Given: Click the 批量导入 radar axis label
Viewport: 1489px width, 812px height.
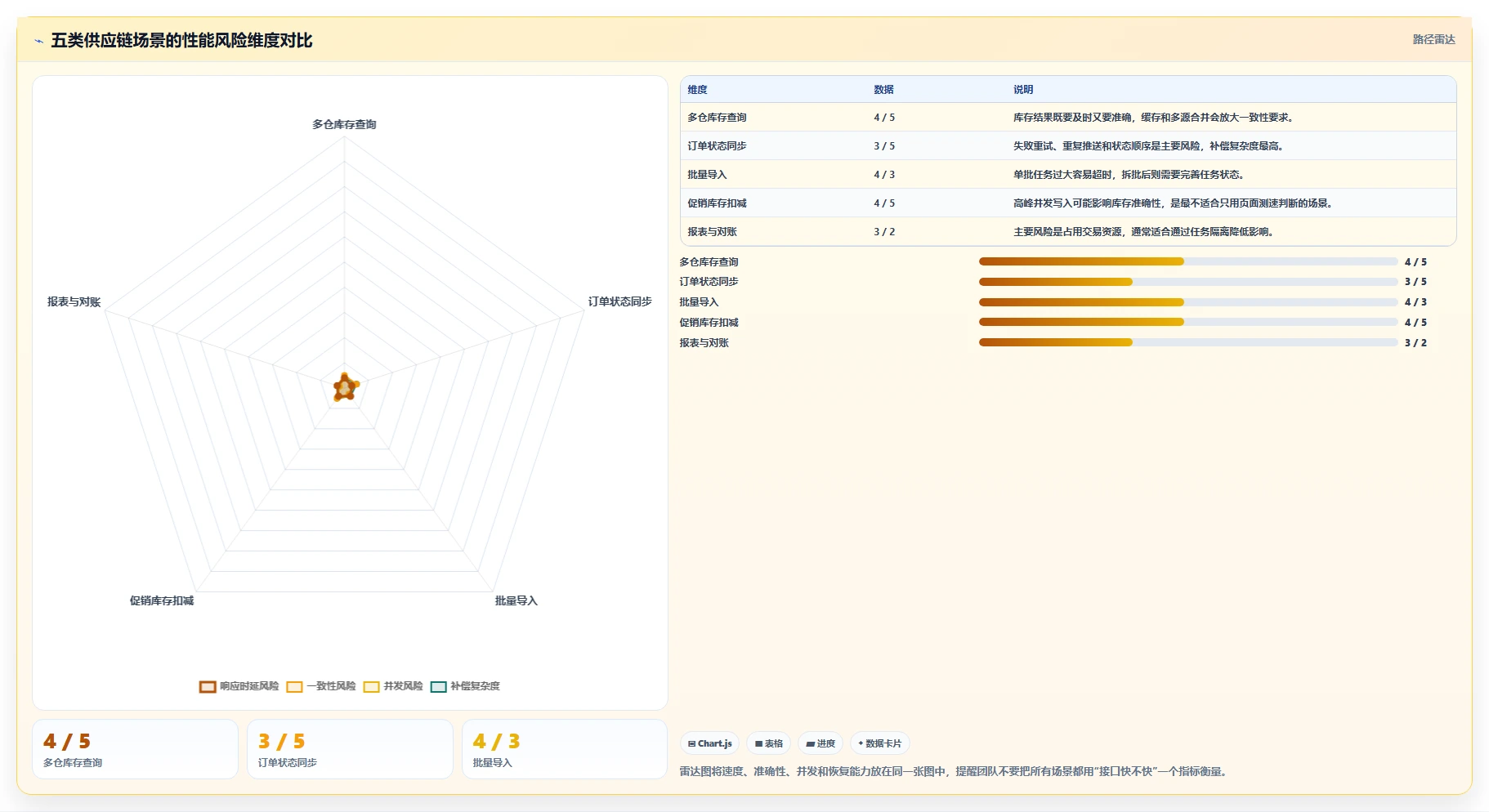Looking at the screenshot, I should tap(516, 600).
